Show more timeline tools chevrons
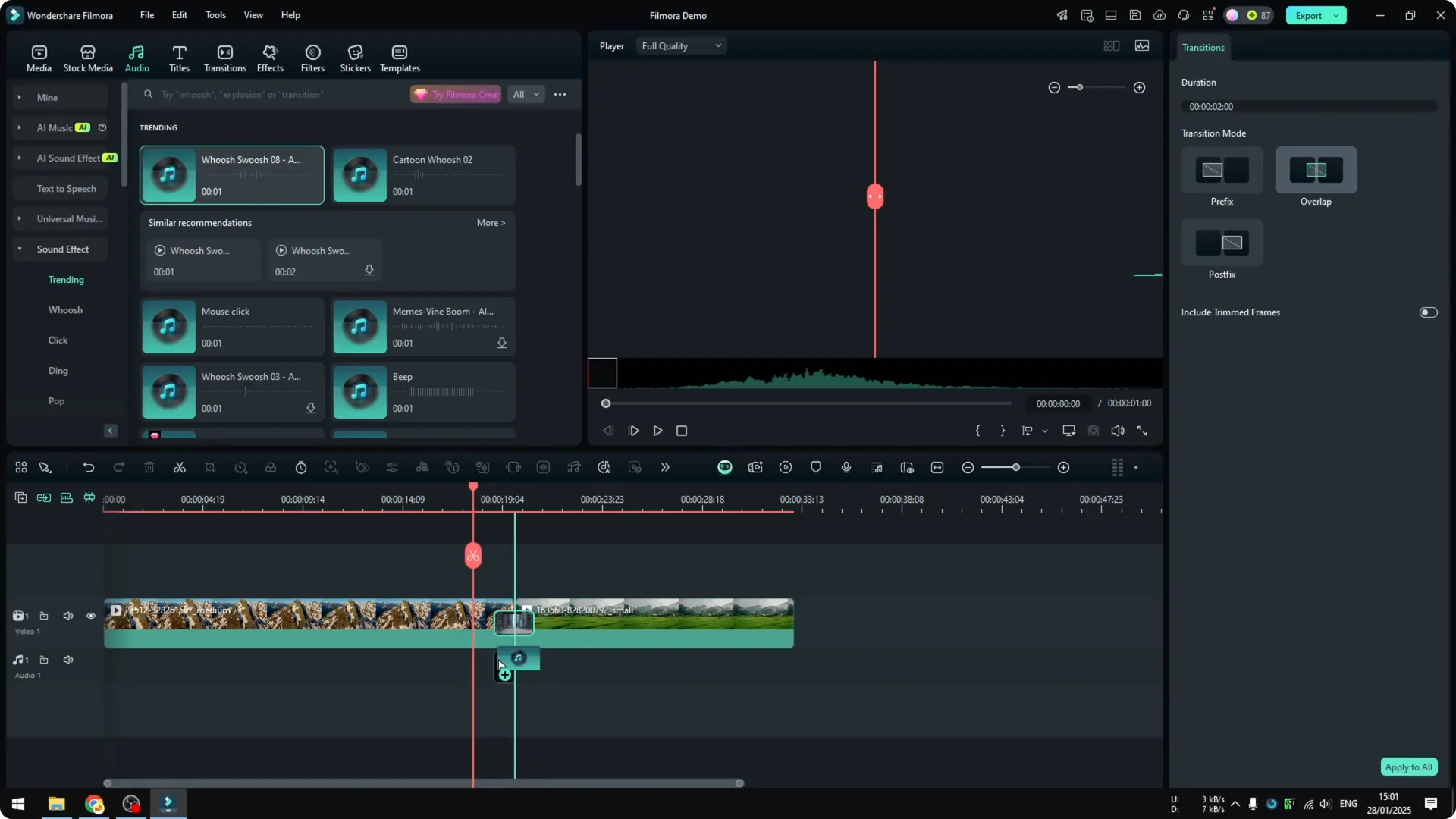Image resolution: width=1456 pixels, height=819 pixels. click(665, 467)
